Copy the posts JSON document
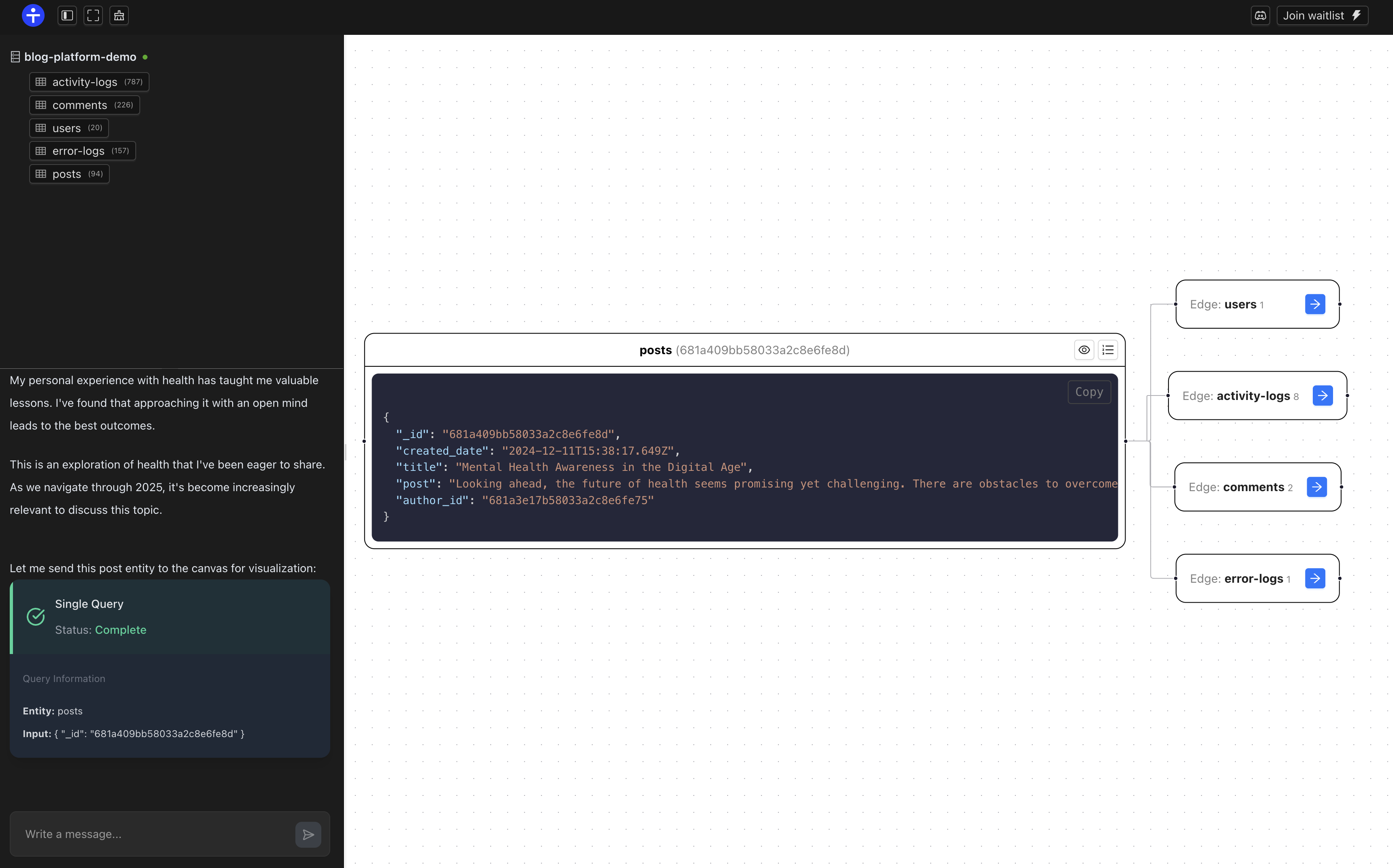Viewport: 1393px width, 868px height. (1088, 392)
